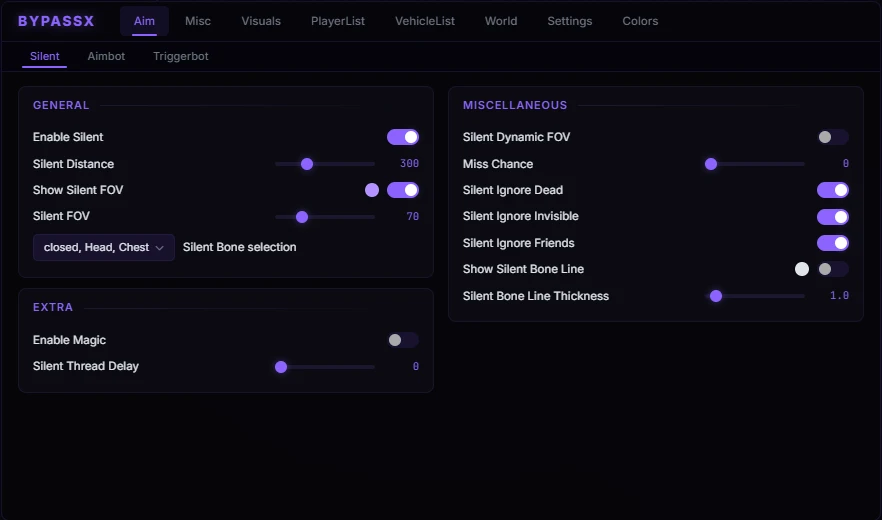This screenshot has height=520, width=882.
Task: Click the Silent Distance slider handle
Action: (x=307, y=164)
